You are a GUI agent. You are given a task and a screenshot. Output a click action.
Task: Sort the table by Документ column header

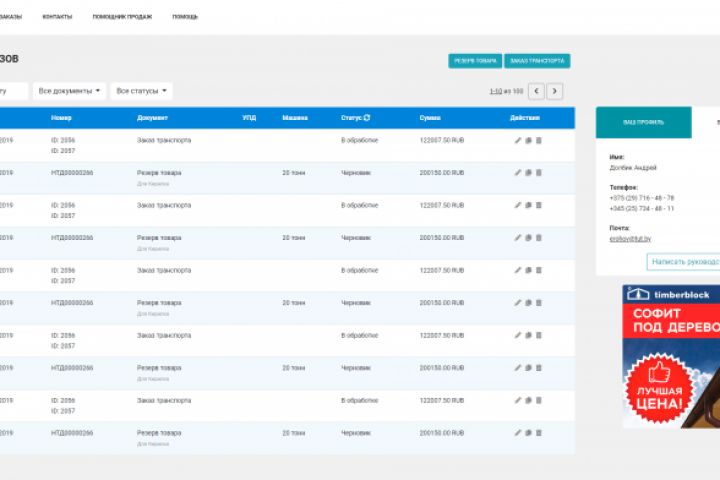pyautogui.click(x=152, y=118)
